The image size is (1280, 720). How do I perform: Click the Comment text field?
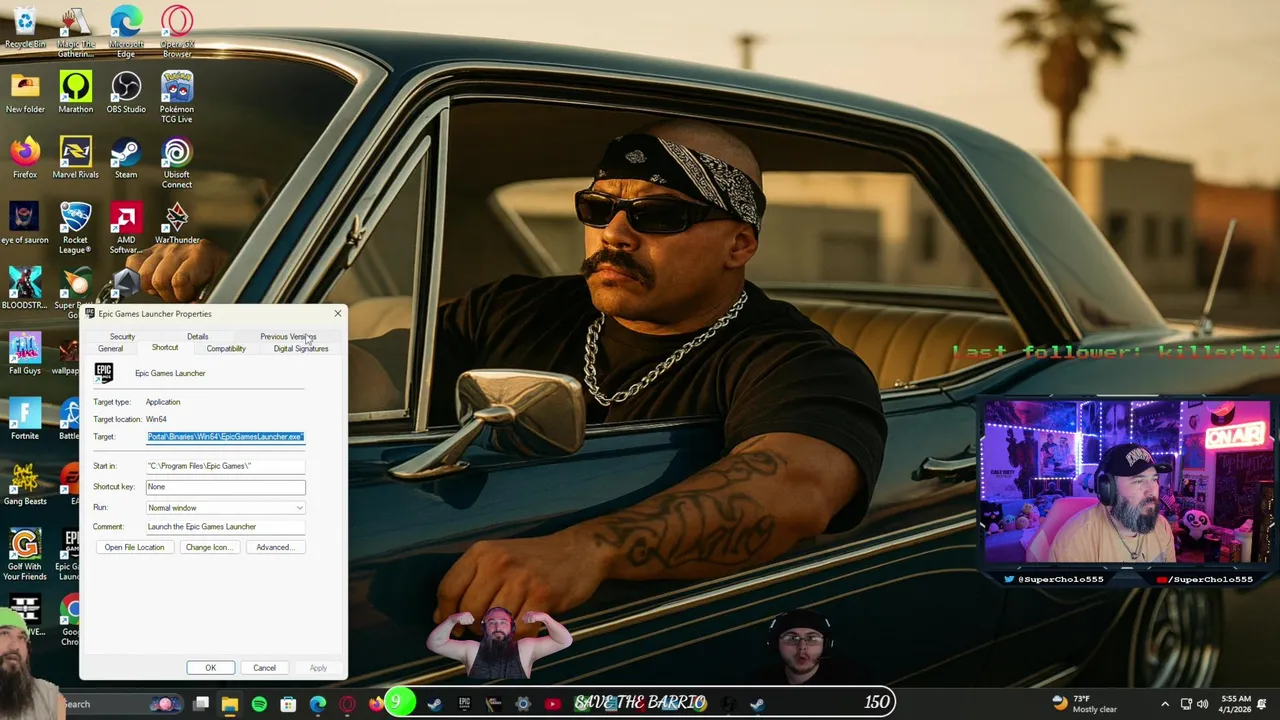pos(226,527)
